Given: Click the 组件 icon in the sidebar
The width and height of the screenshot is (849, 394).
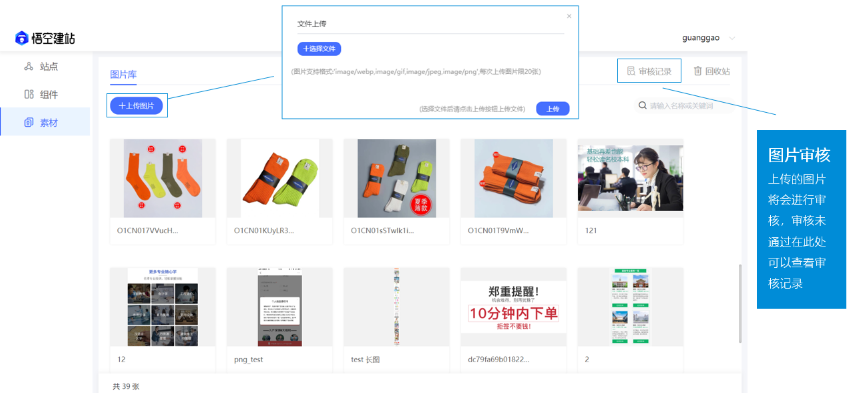Looking at the screenshot, I should click(29, 95).
